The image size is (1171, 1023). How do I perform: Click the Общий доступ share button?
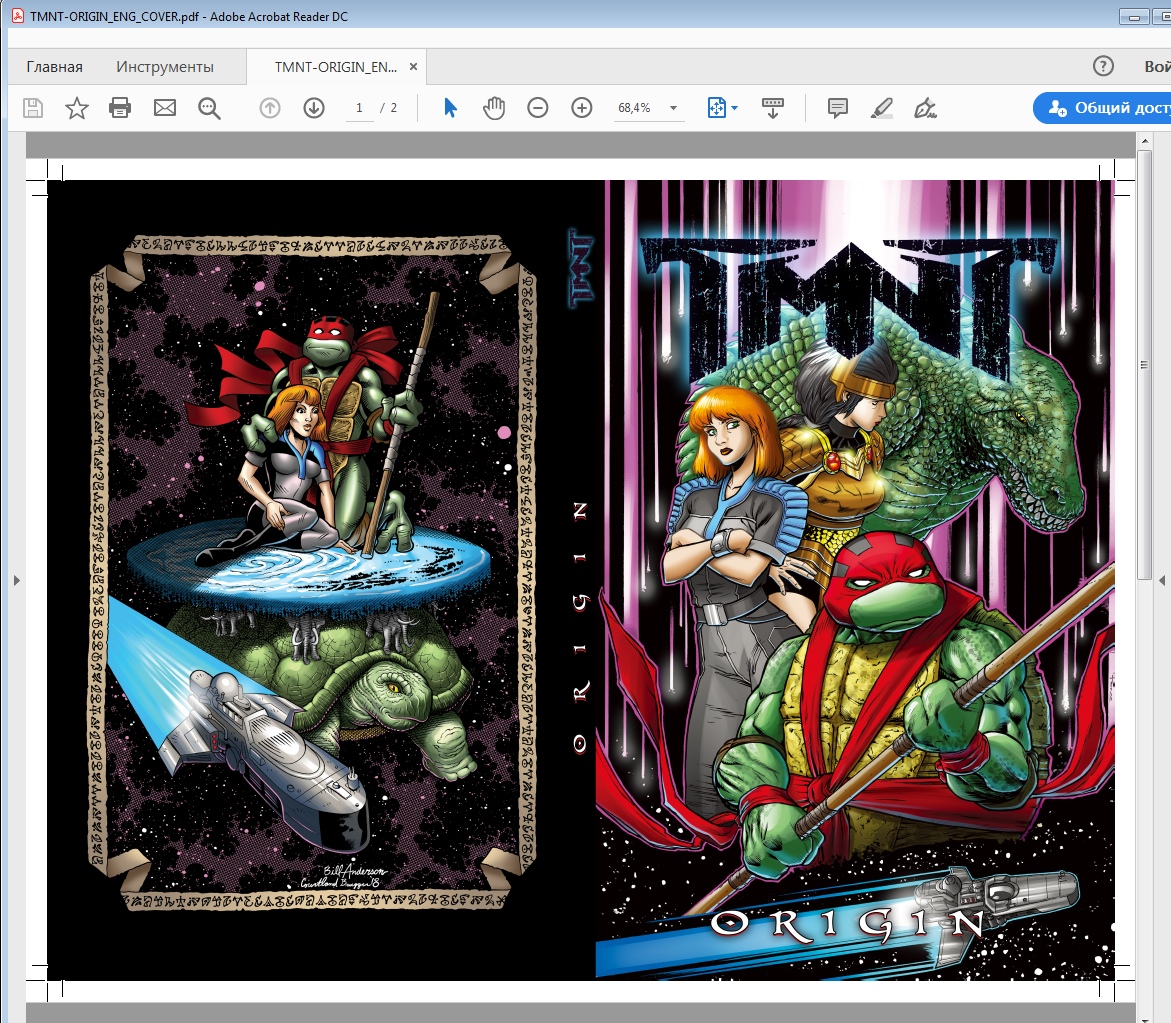tap(1105, 108)
